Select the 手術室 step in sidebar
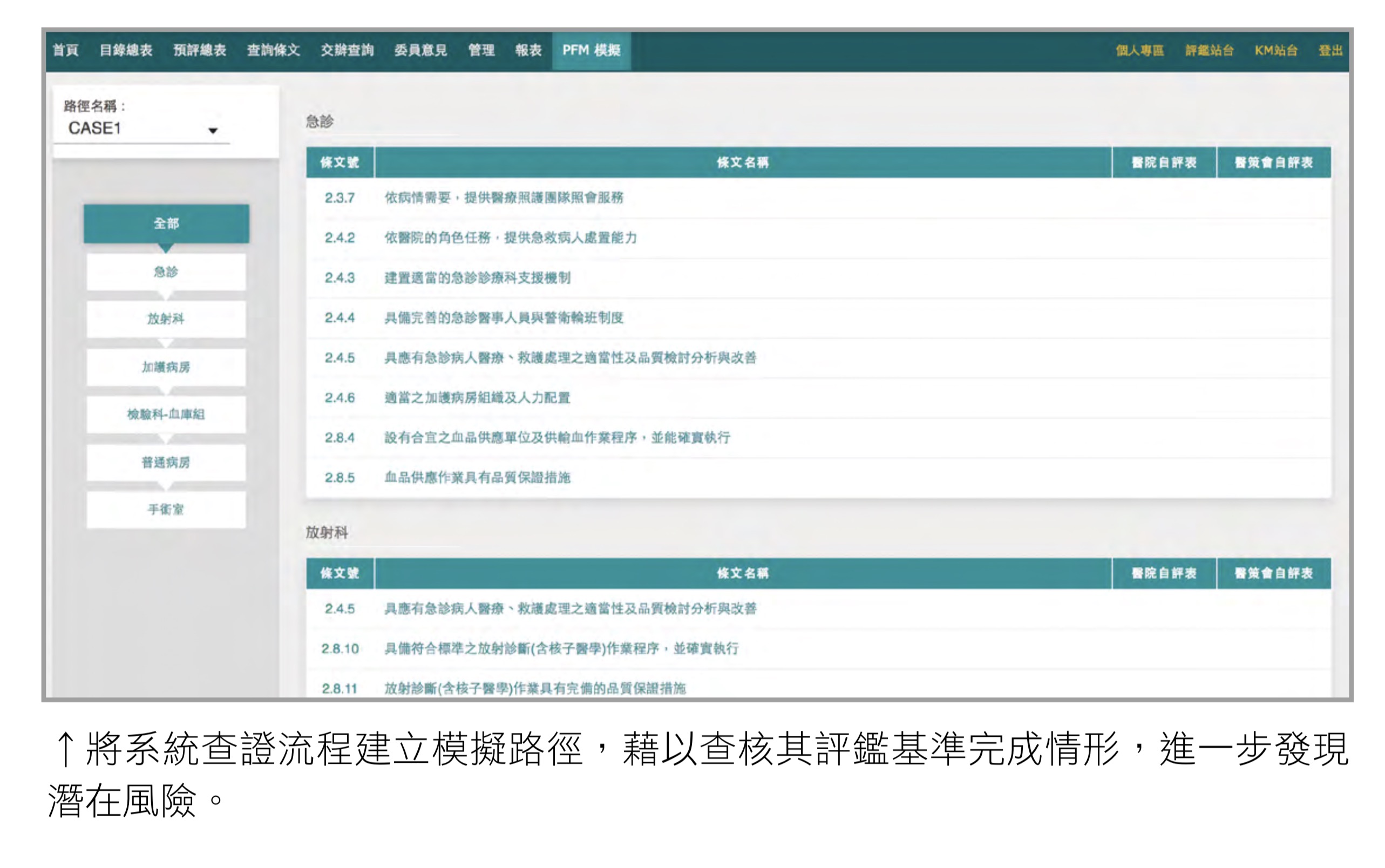The height and width of the screenshot is (868, 1385). coord(166,509)
